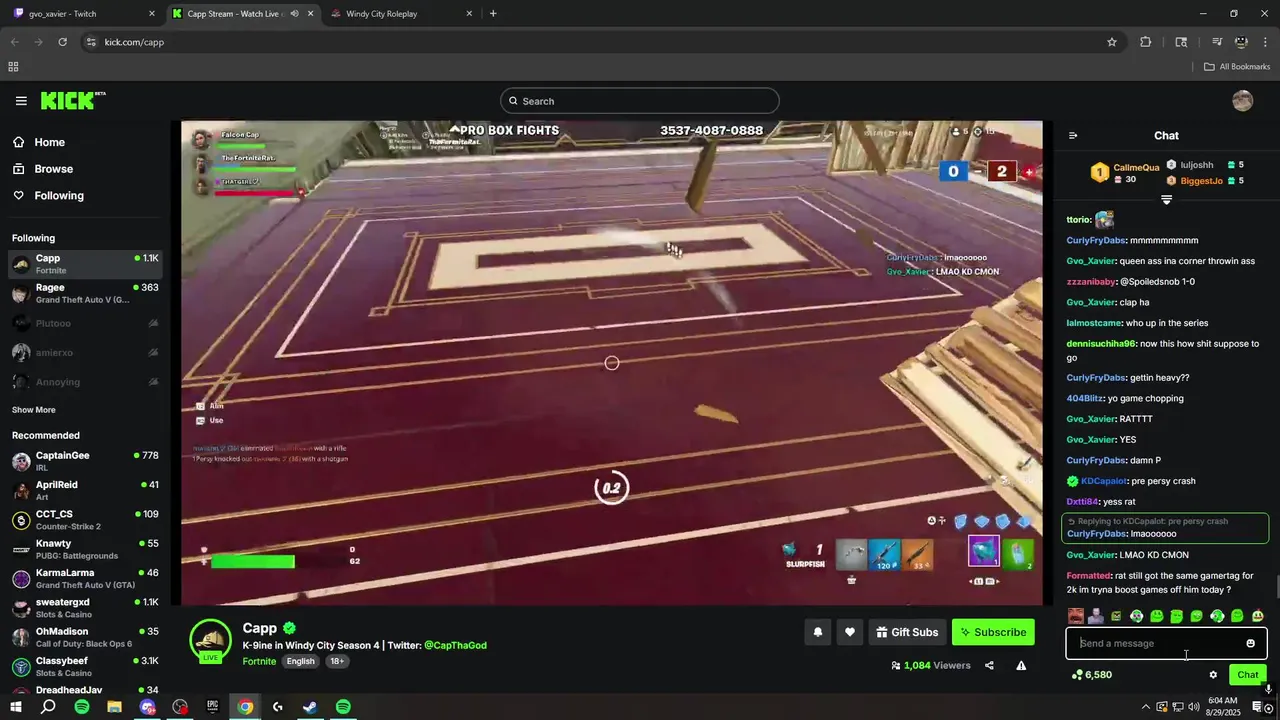Open Chrome three-dot menu

click(1264, 42)
